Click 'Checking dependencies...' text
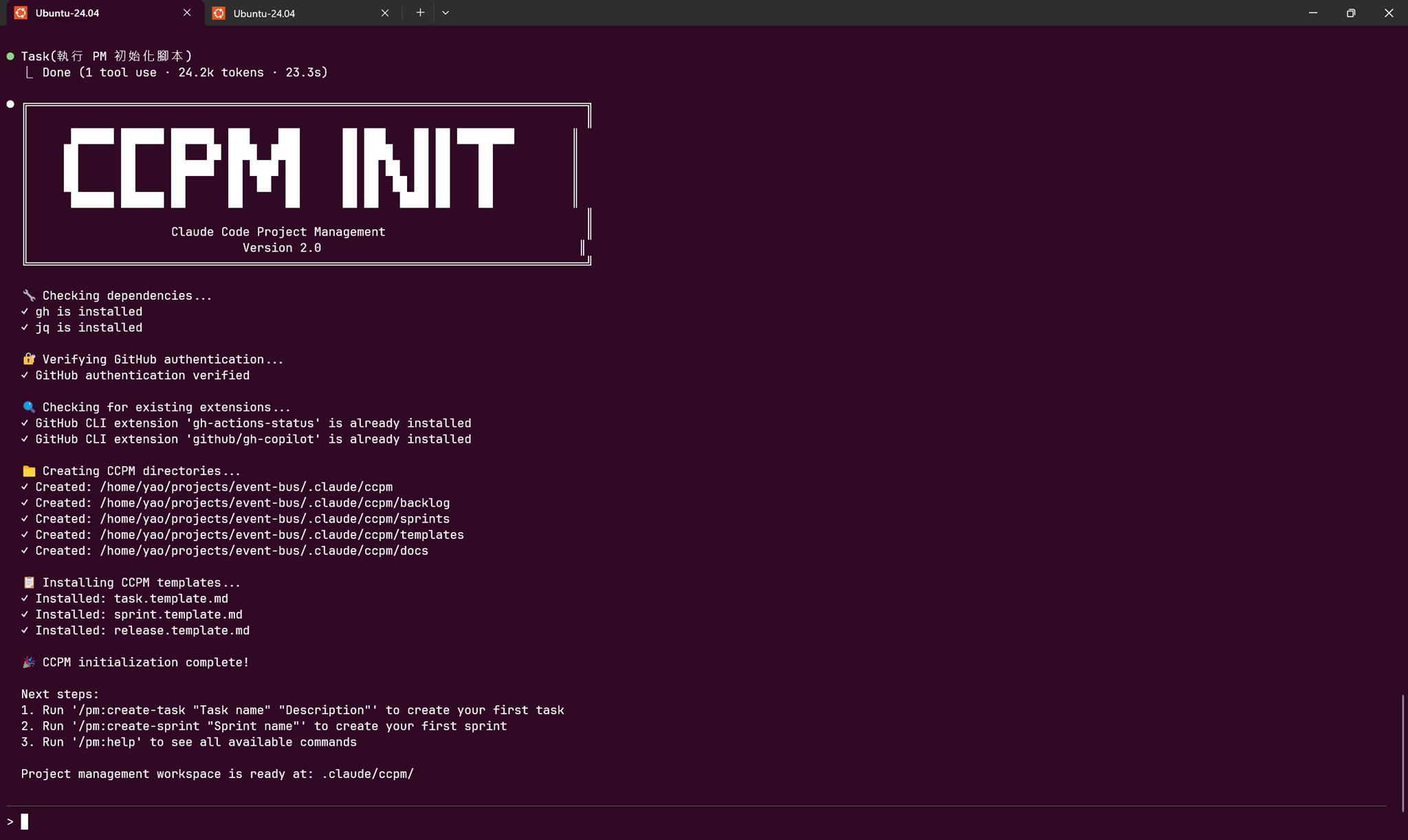The width and height of the screenshot is (1408, 840). click(127, 296)
